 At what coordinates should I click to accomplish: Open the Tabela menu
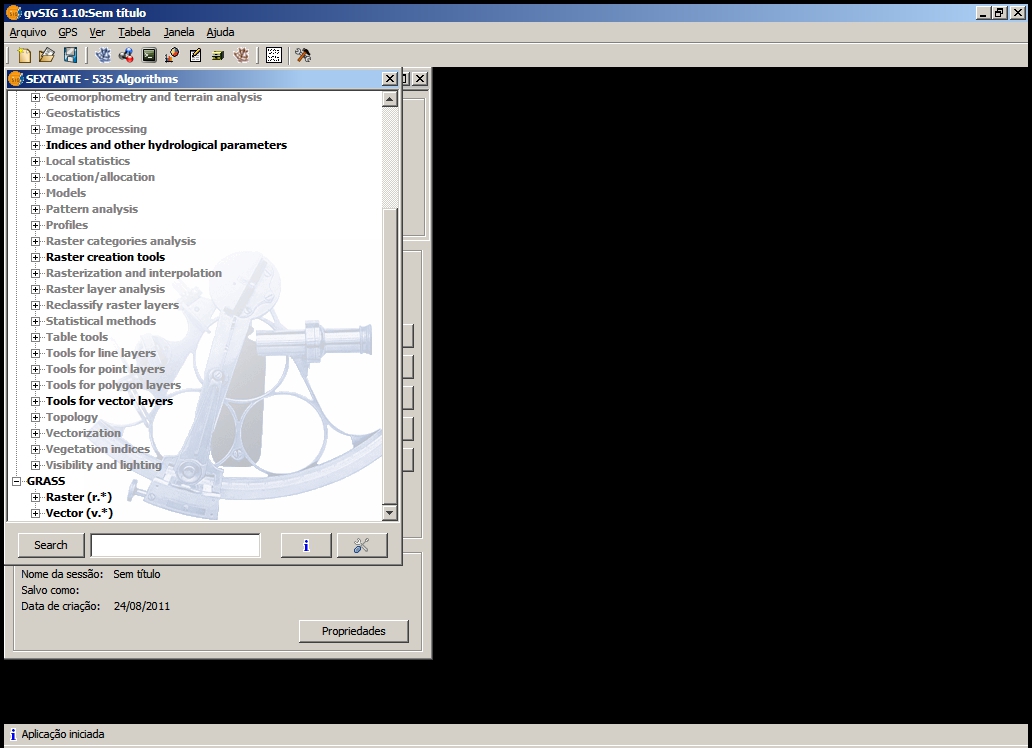click(134, 32)
